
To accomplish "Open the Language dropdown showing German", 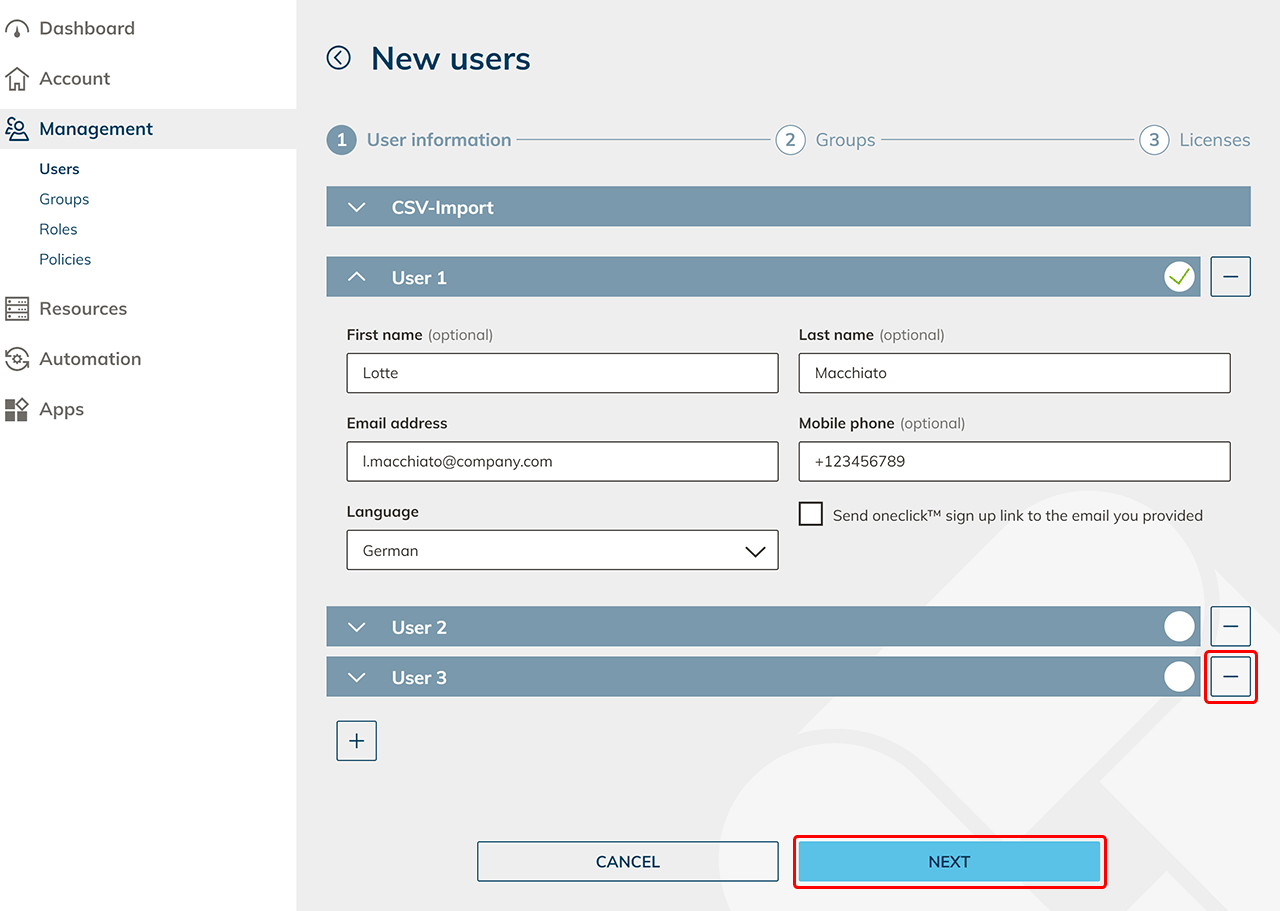I will [562, 550].
